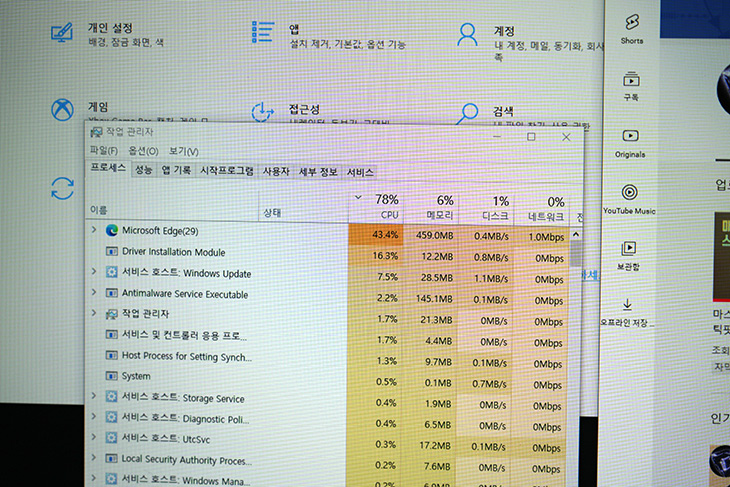Switch to the 앱 기록 tab
The image size is (730, 487).
[176, 170]
